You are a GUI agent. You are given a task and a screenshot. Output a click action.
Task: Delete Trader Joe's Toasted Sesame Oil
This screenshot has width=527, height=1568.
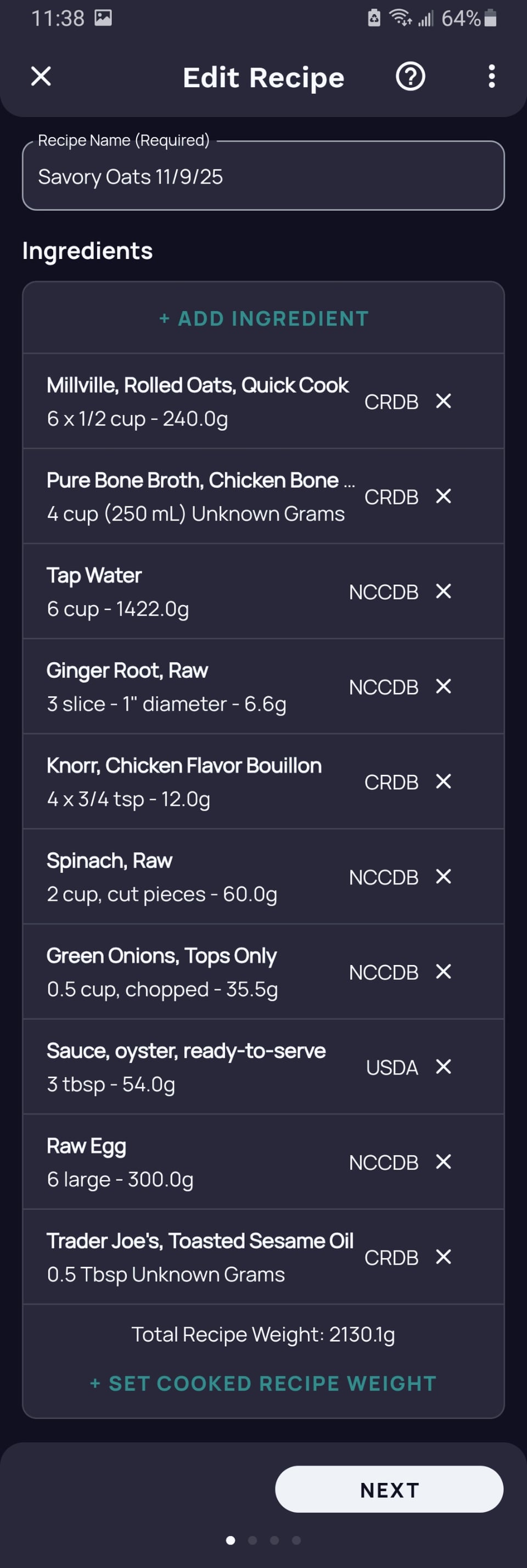pos(444,1256)
